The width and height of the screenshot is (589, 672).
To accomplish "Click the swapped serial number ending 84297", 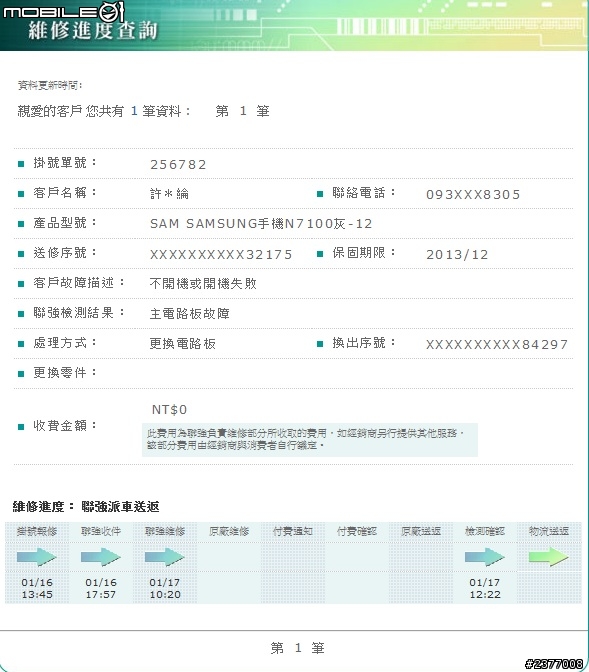I will pyautogui.click(x=497, y=345).
